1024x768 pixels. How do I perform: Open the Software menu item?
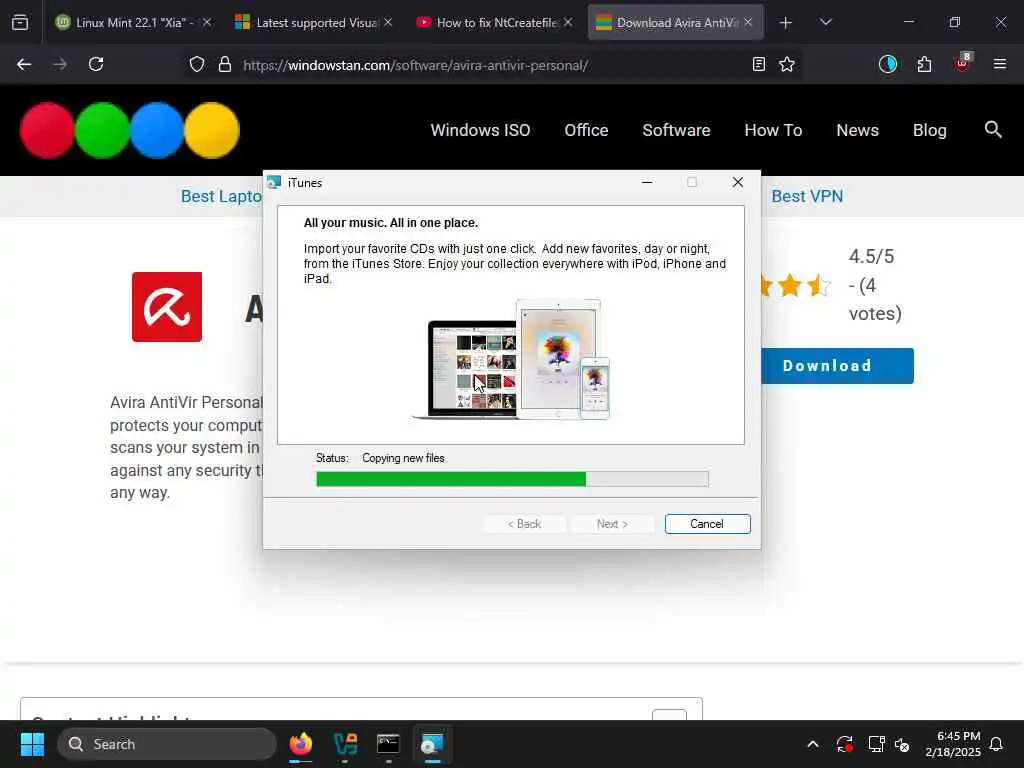pyautogui.click(x=677, y=130)
